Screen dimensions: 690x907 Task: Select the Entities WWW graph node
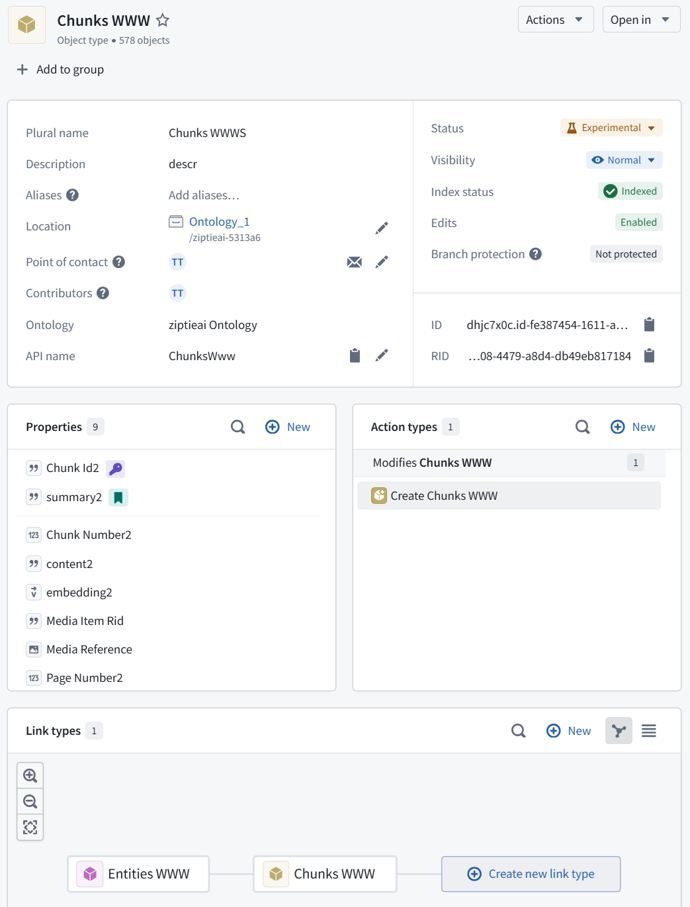click(x=138, y=874)
